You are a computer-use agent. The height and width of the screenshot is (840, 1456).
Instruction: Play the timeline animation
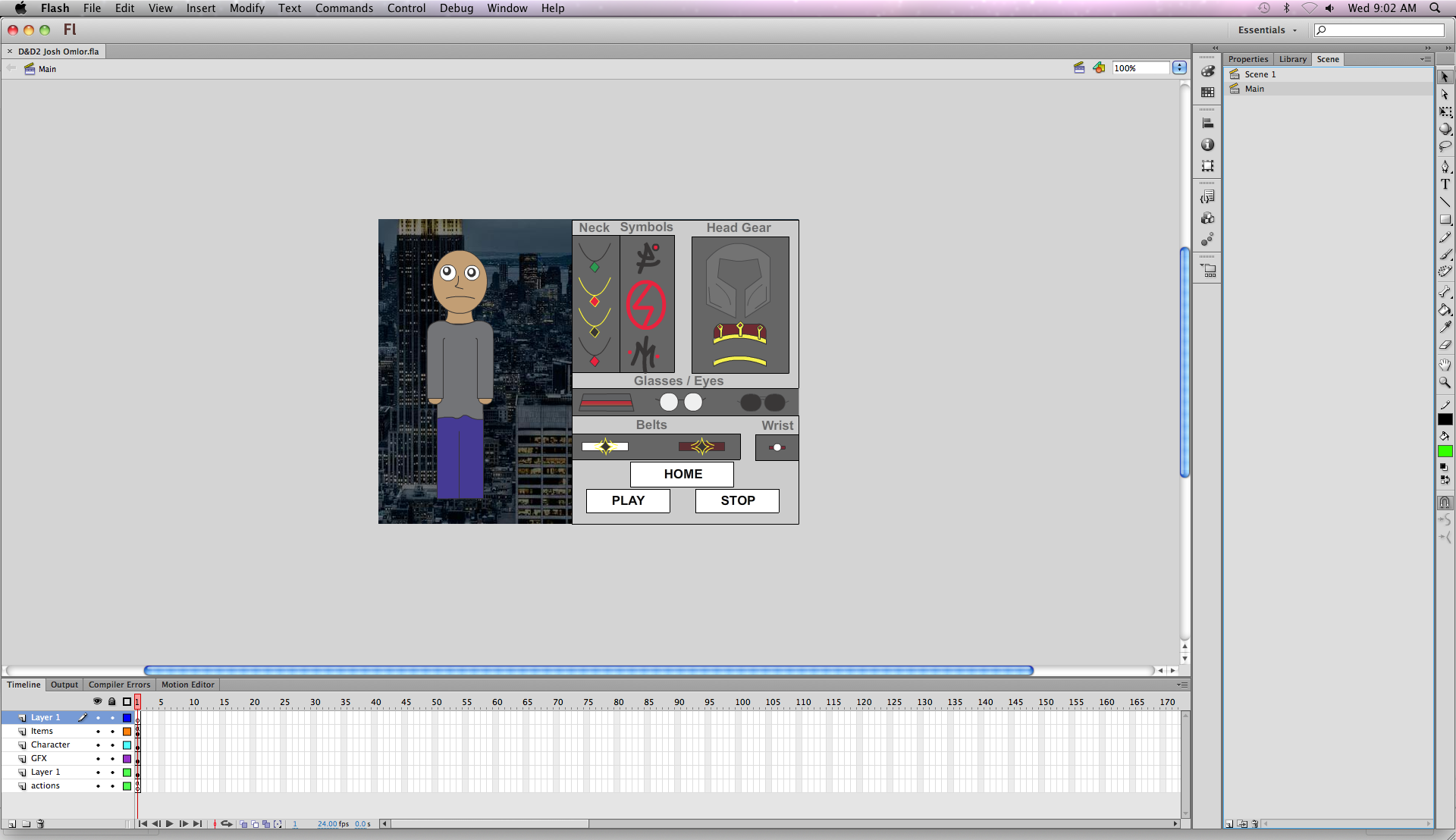coord(170,824)
